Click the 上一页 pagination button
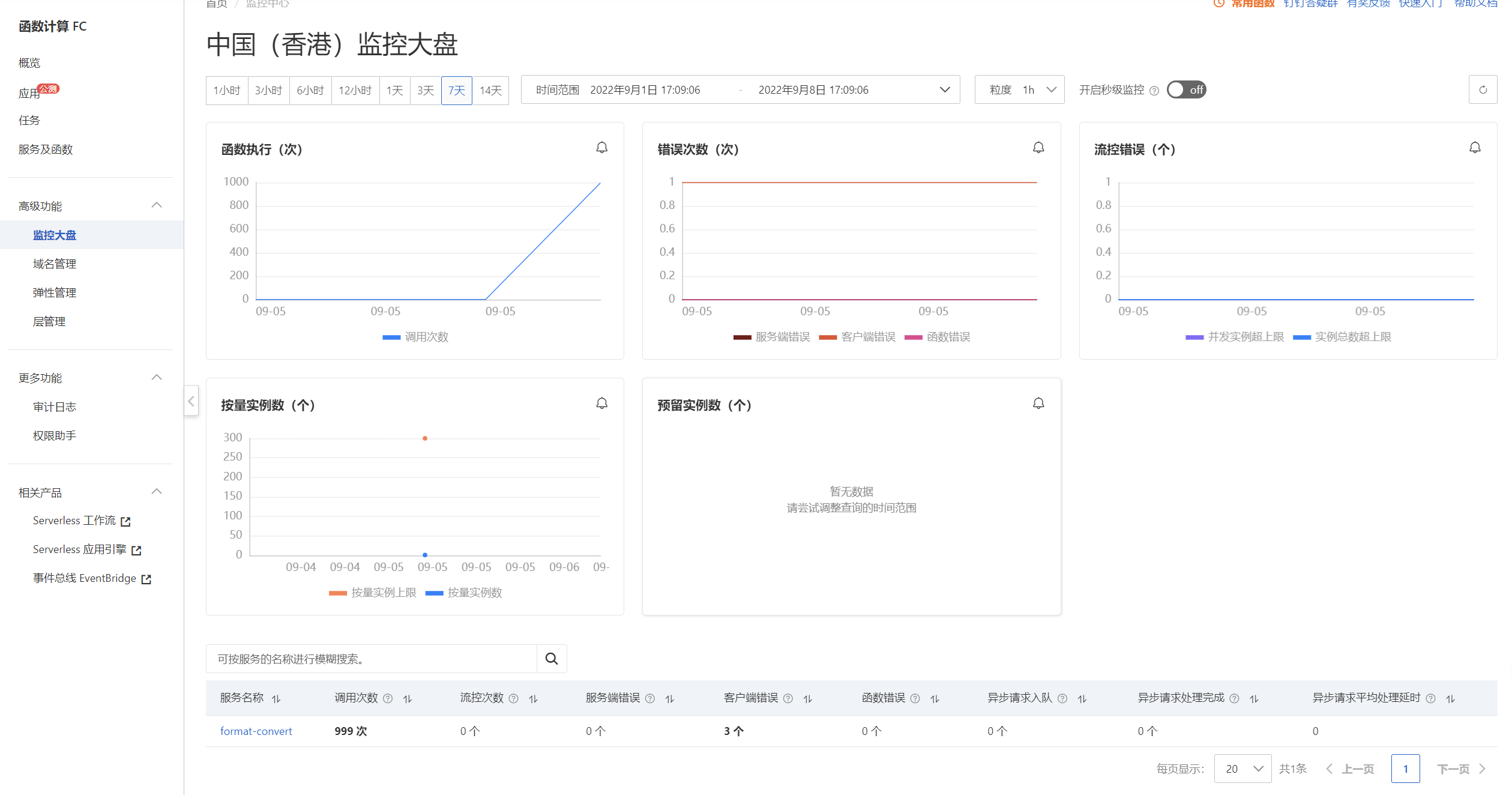The height and width of the screenshot is (795, 1512). coord(1349,769)
